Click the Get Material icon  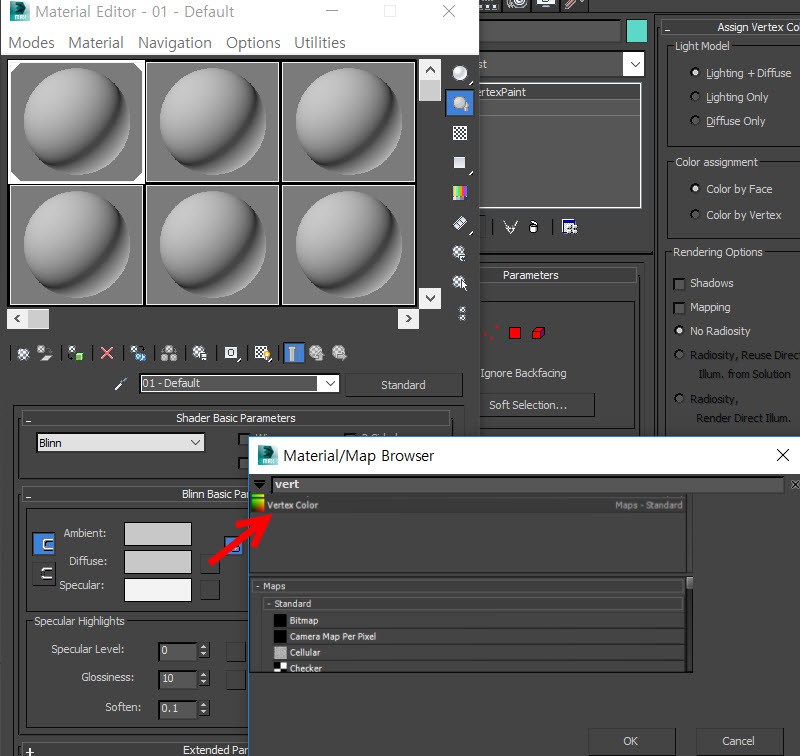[23, 354]
